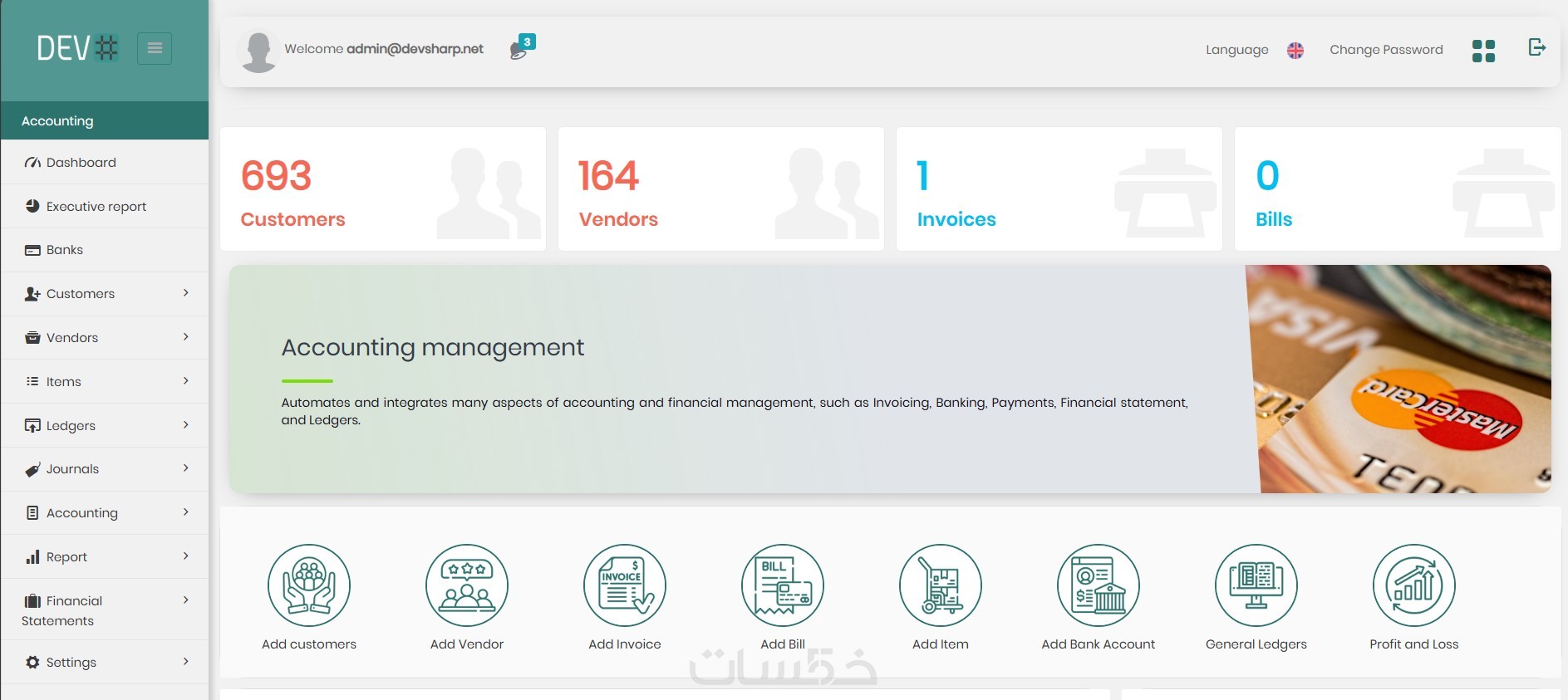The image size is (1568, 700).
Task: Click the Add Invoice label
Action: coord(625,644)
